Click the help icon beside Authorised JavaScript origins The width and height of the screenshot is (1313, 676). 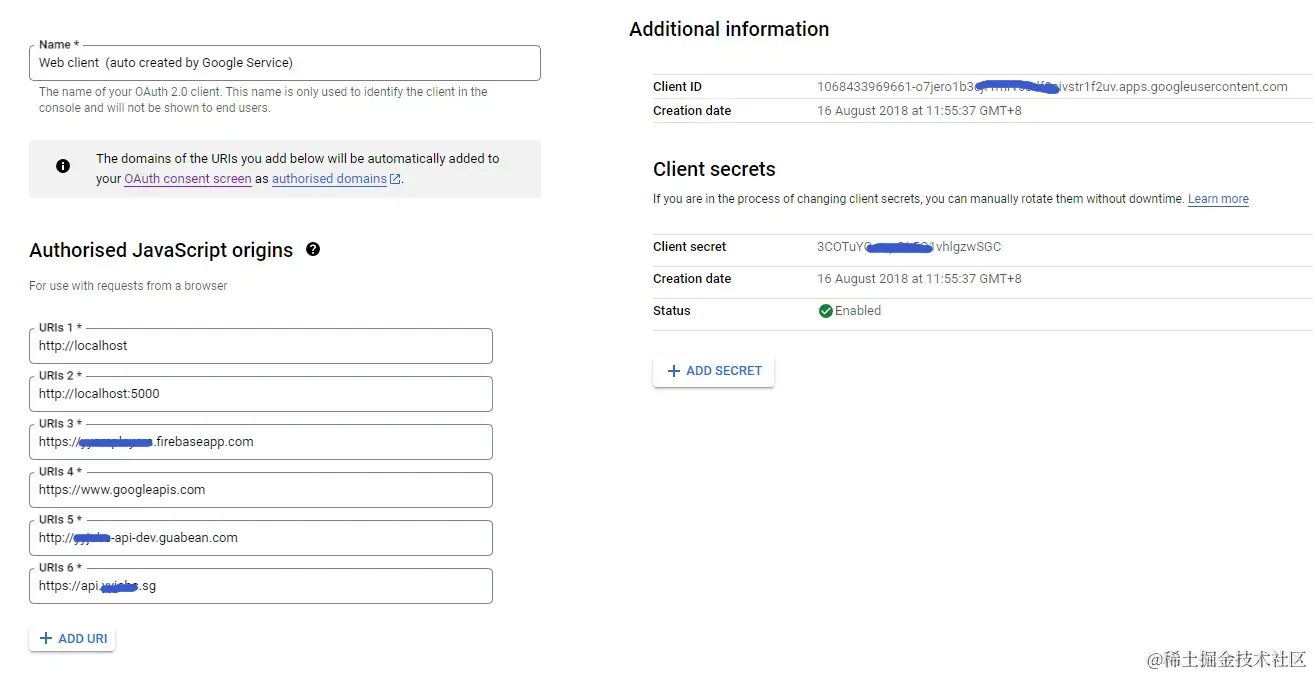[313, 250]
